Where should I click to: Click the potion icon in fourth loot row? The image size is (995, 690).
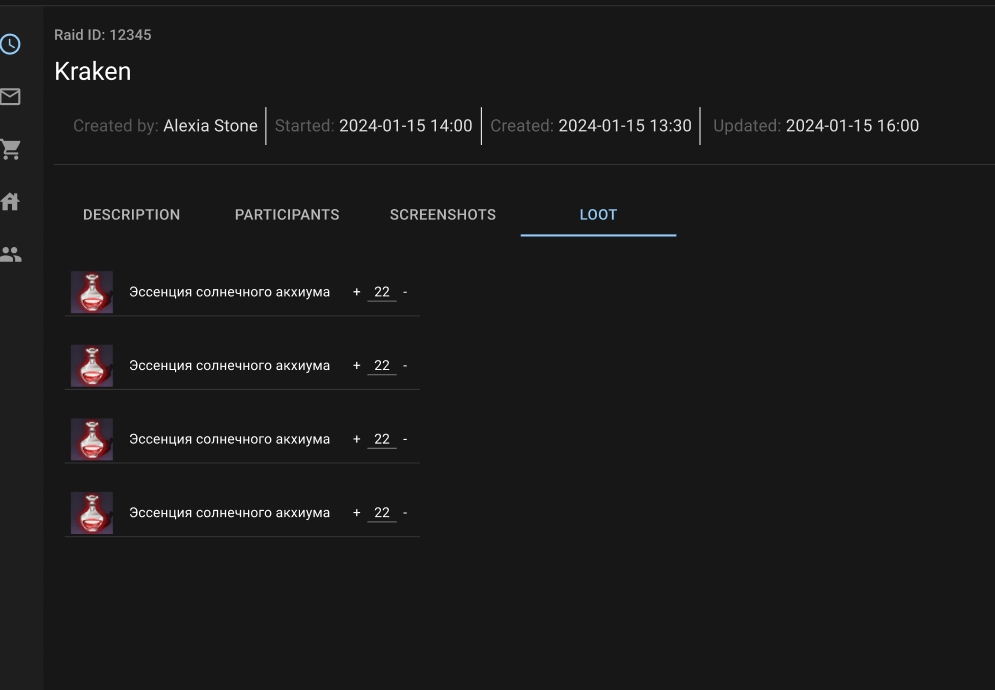pos(92,513)
